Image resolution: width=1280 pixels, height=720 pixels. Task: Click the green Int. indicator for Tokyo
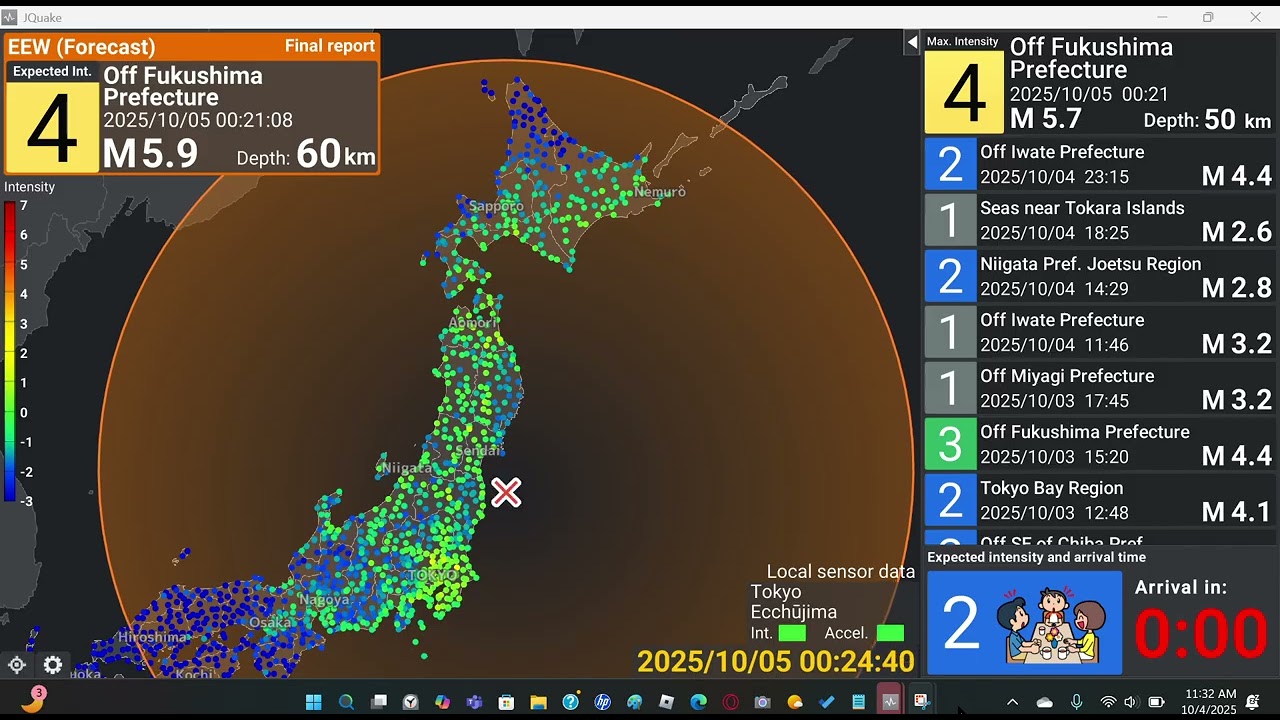coord(792,633)
